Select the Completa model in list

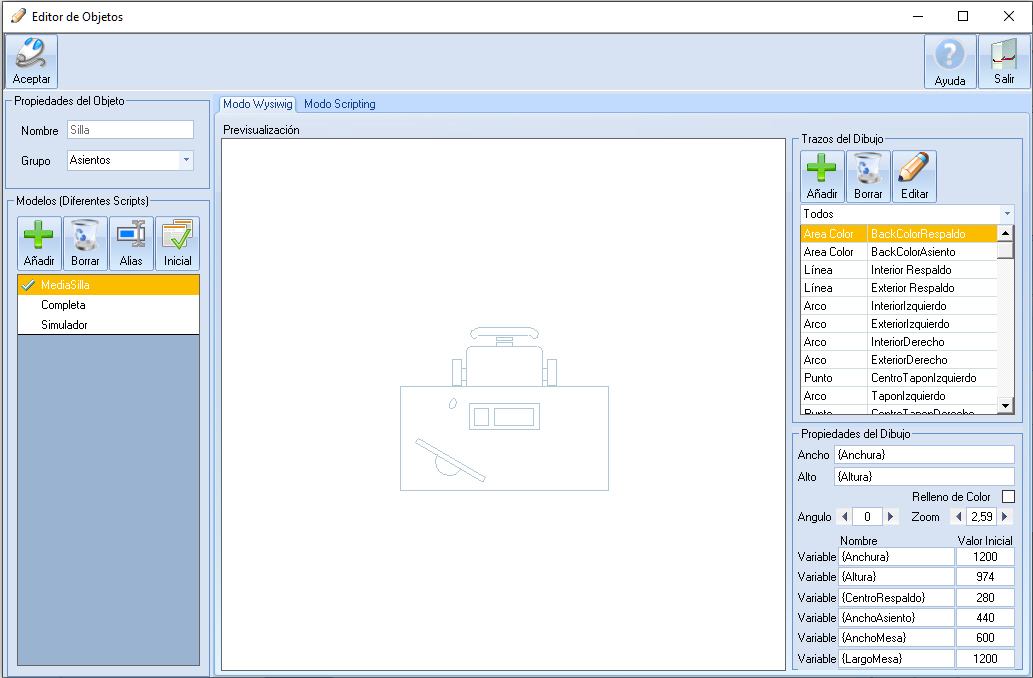[63, 305]
